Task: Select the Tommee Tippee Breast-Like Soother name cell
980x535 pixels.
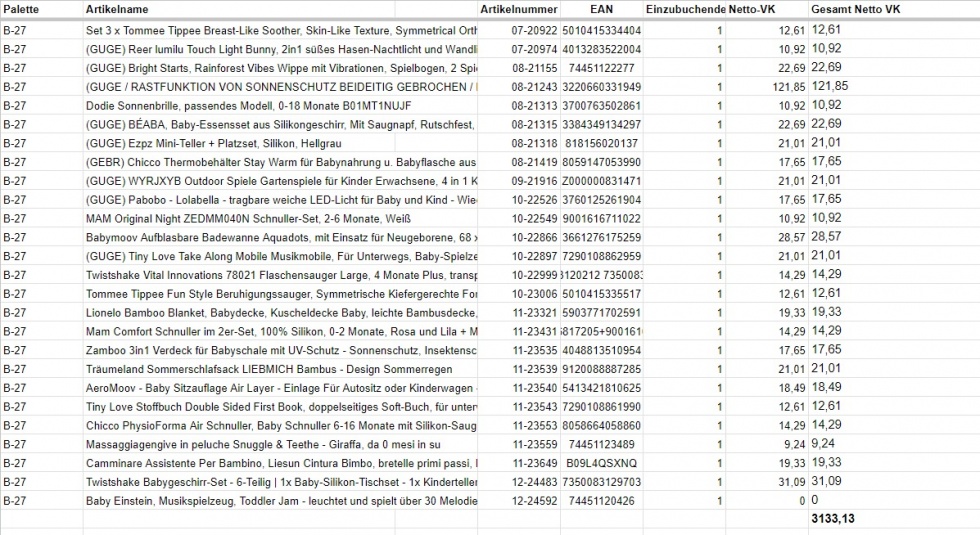Action: (281, 31)
